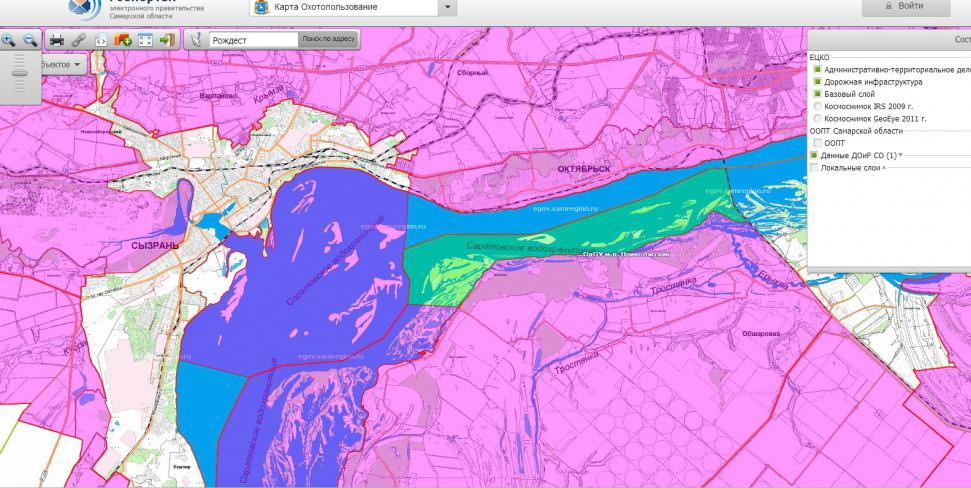Select Космоснимок GeoEye 2011 г. radio button

coord(817,118)
